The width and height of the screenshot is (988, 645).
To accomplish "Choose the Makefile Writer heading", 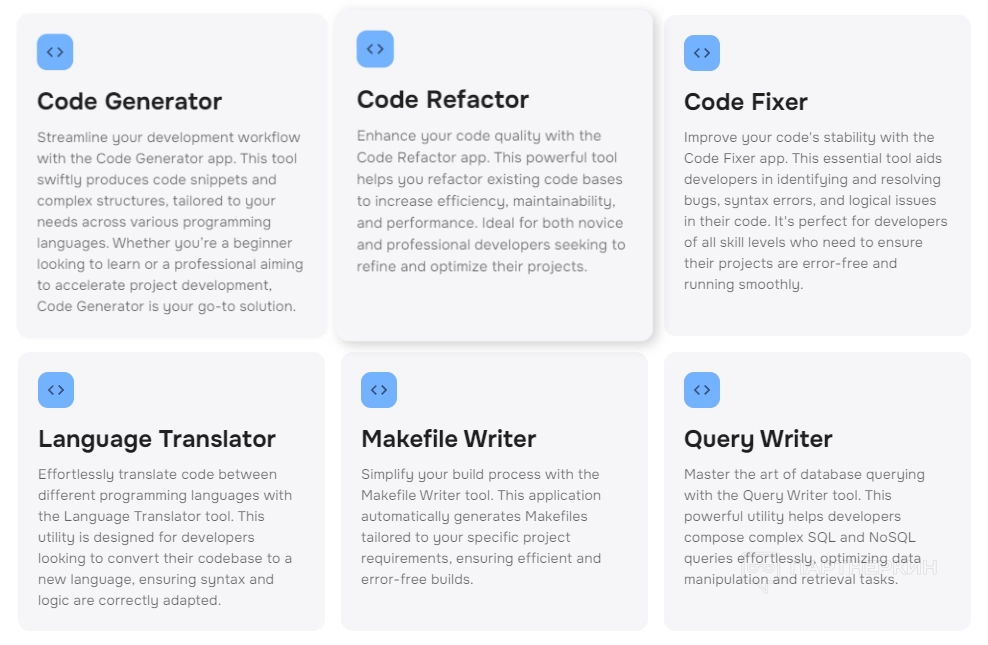I will point(449,439).
